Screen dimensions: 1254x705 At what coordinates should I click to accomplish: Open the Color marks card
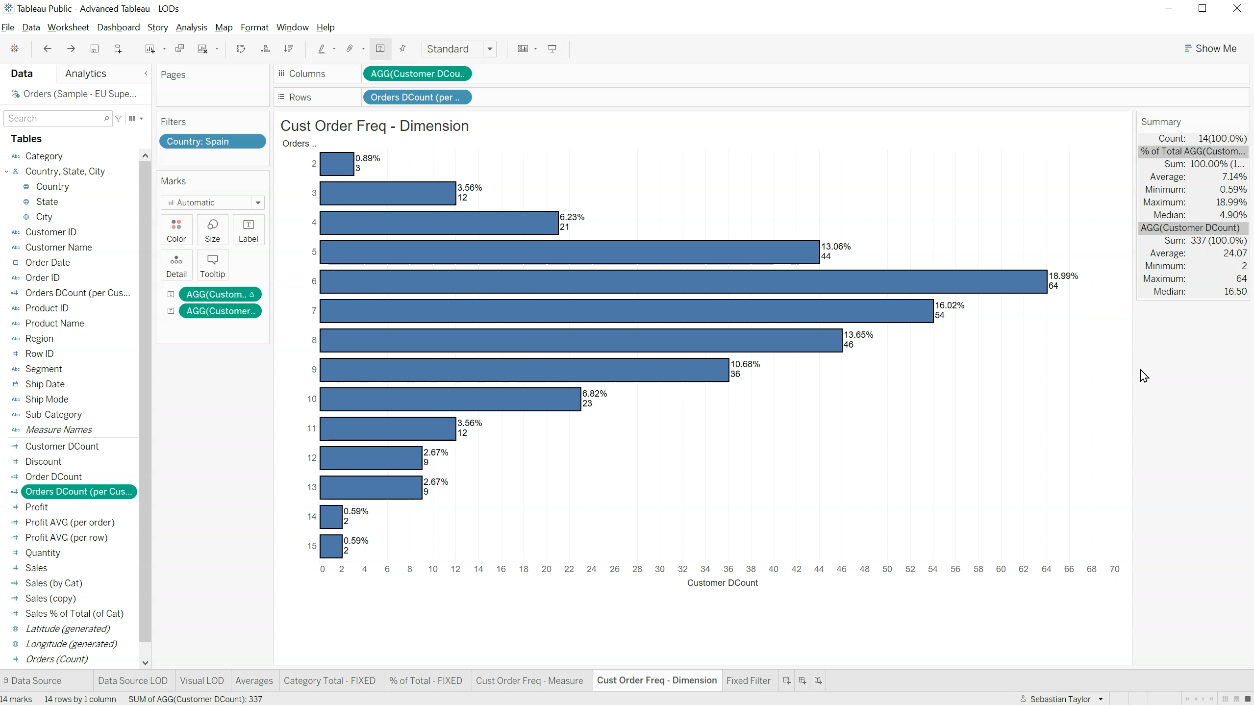pyautogui.click(x=176, y=230)
